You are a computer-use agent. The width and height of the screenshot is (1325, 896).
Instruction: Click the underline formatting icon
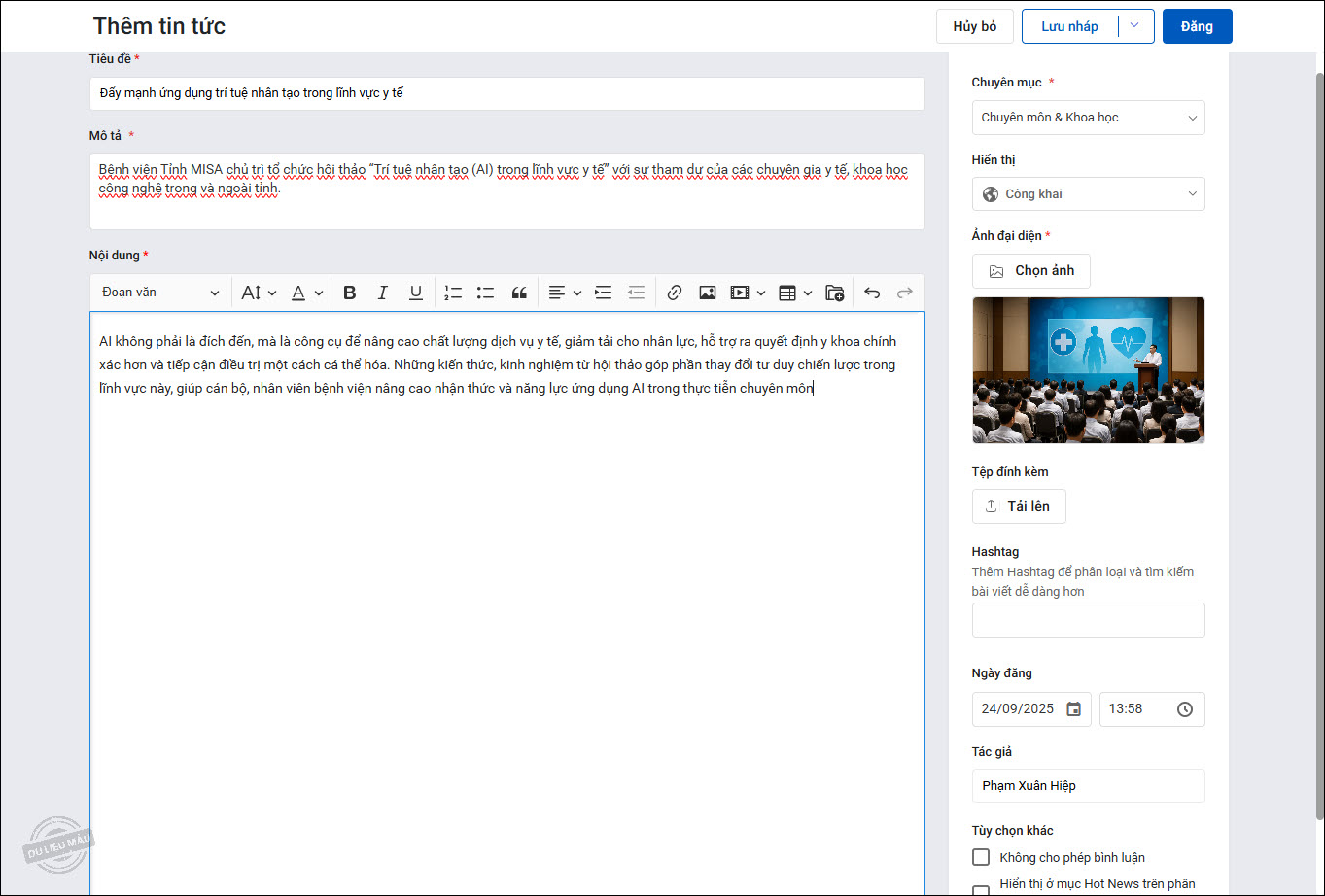(x=415, y=293)
